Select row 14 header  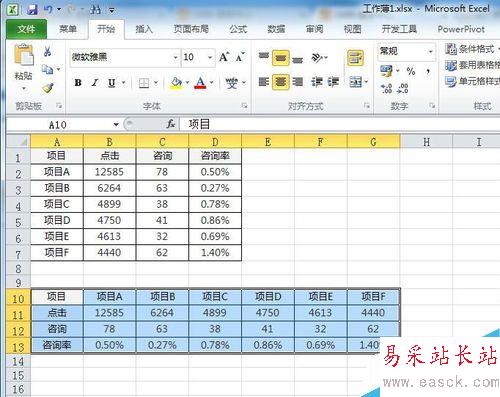tap(18, 361)
